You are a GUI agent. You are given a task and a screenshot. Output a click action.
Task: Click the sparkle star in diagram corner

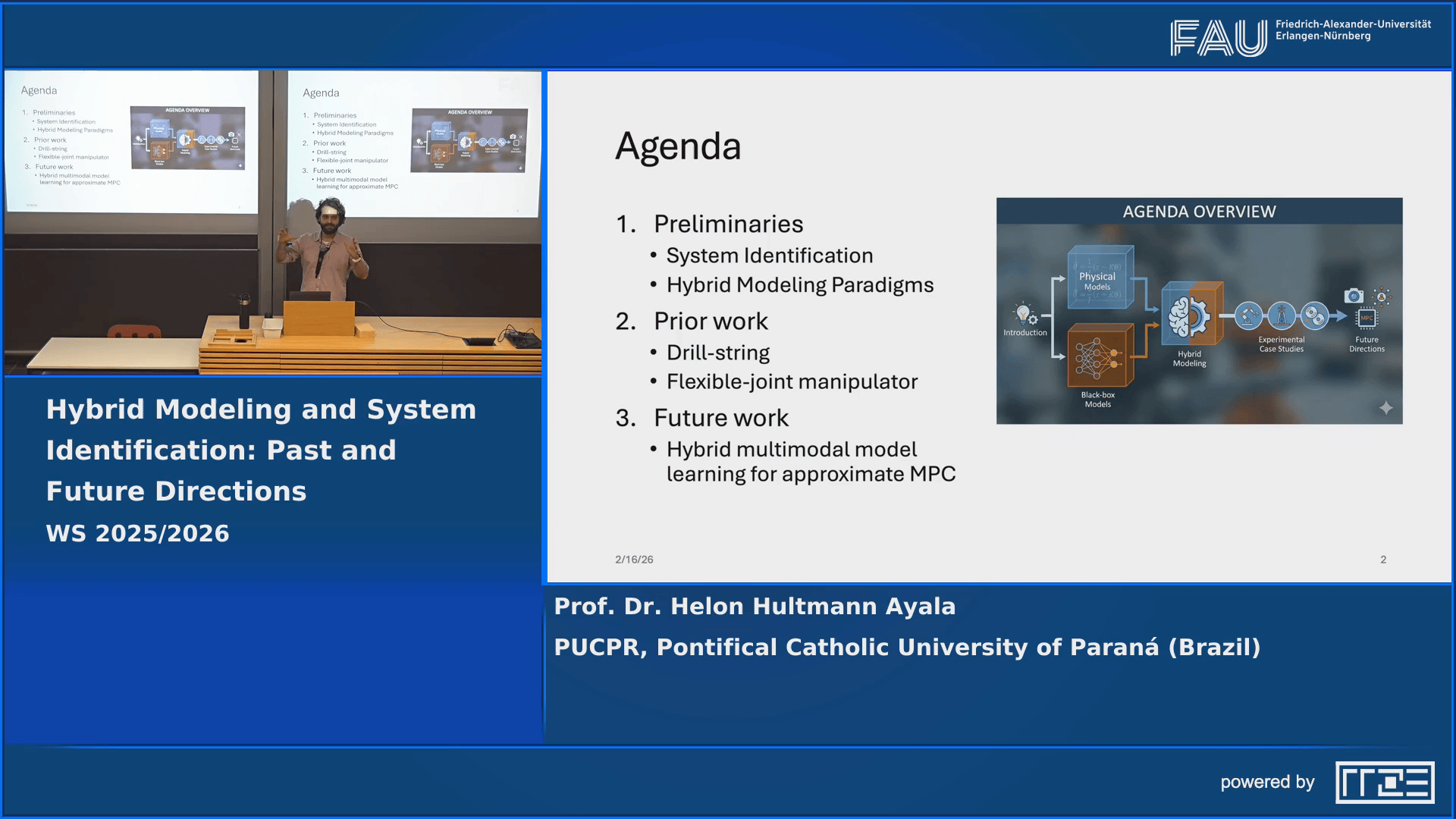pyautogui.click(x=1385, y=408)
